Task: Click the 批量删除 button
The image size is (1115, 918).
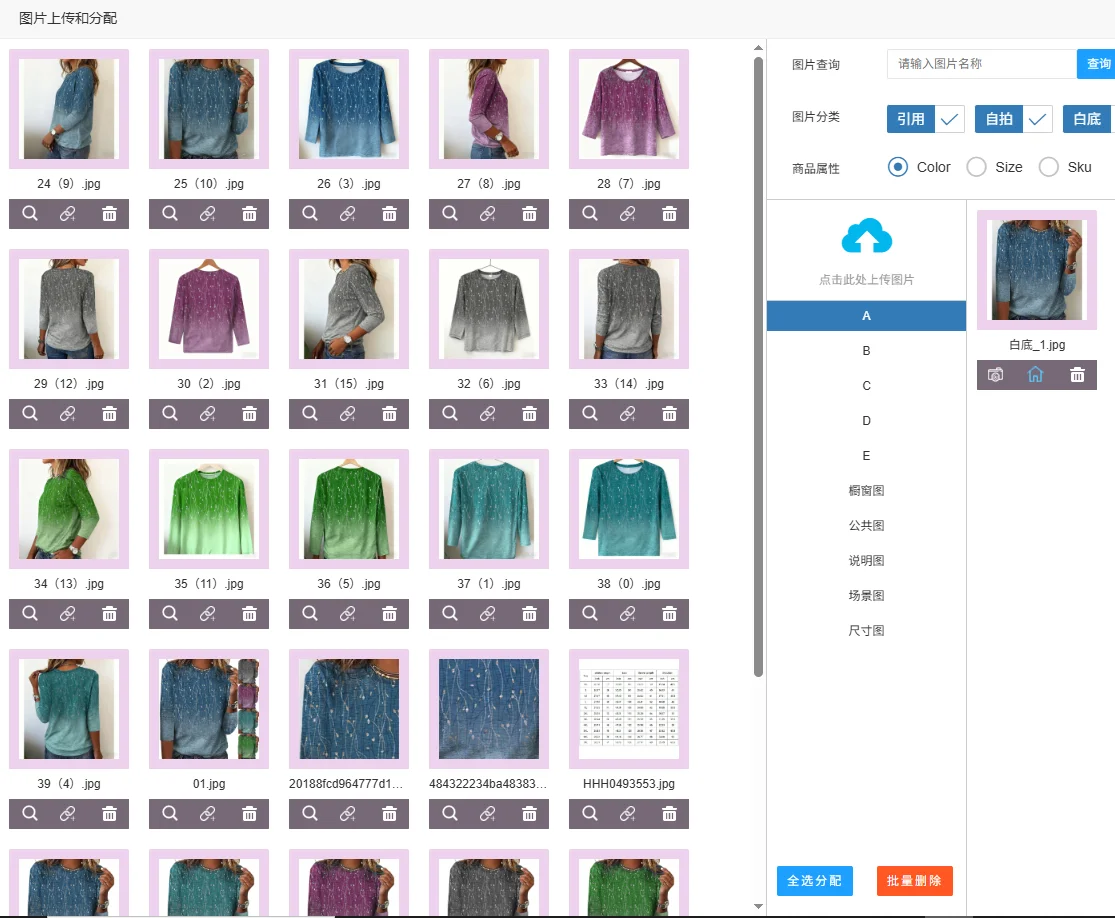Action: pos(914,881)
